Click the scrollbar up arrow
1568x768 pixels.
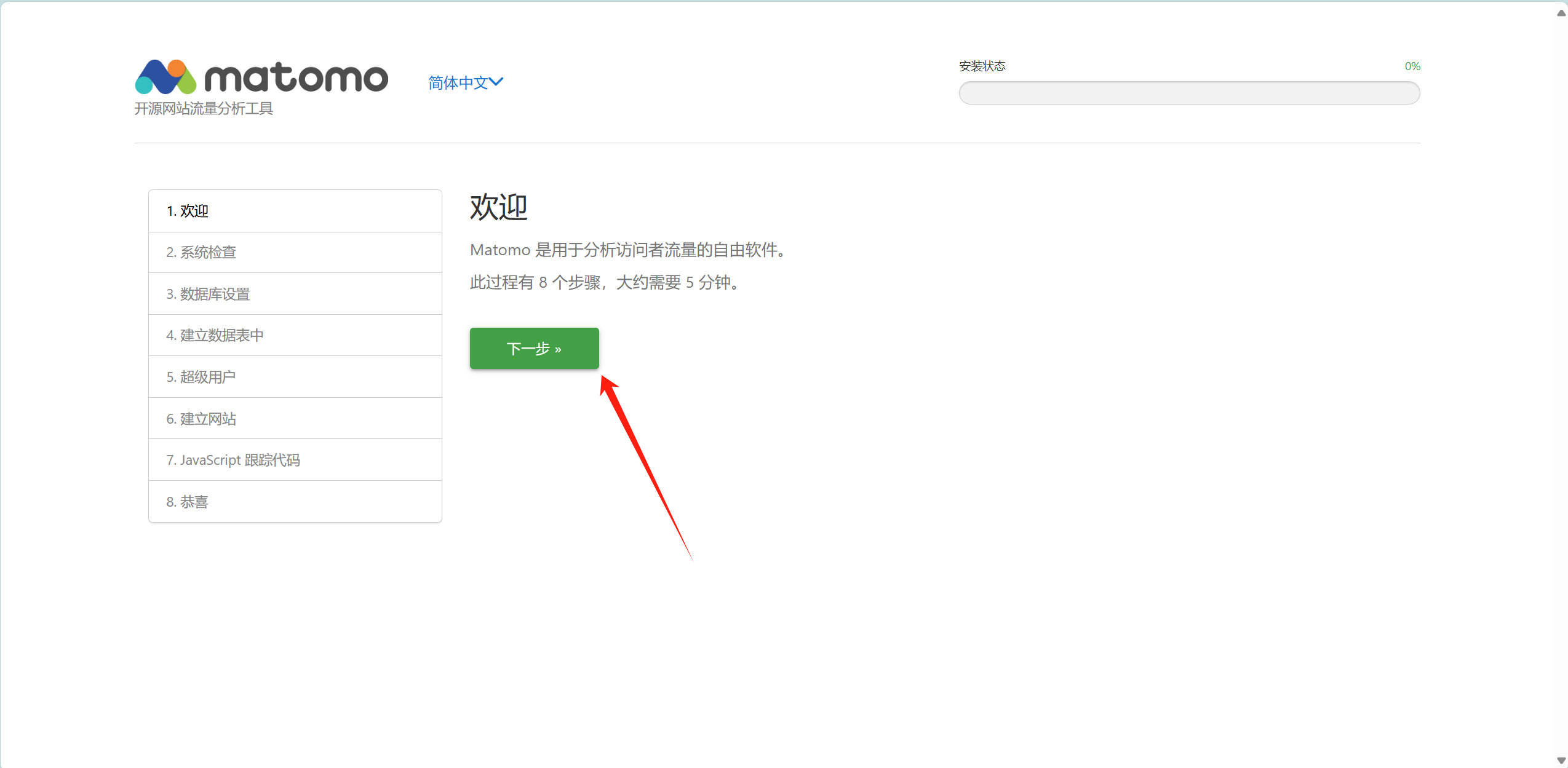[x=1561, y=13]
